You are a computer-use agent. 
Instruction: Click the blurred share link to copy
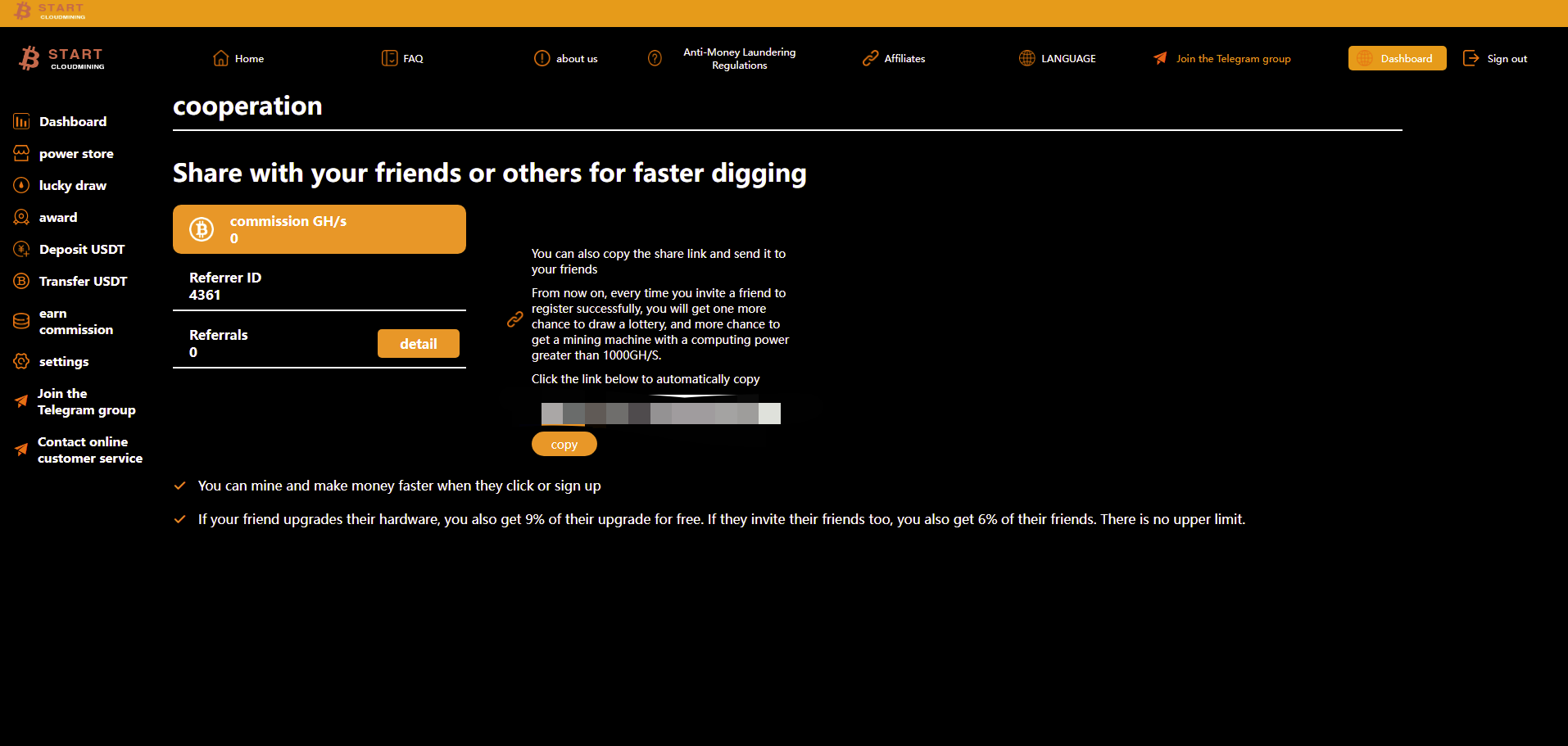(660, 414)
